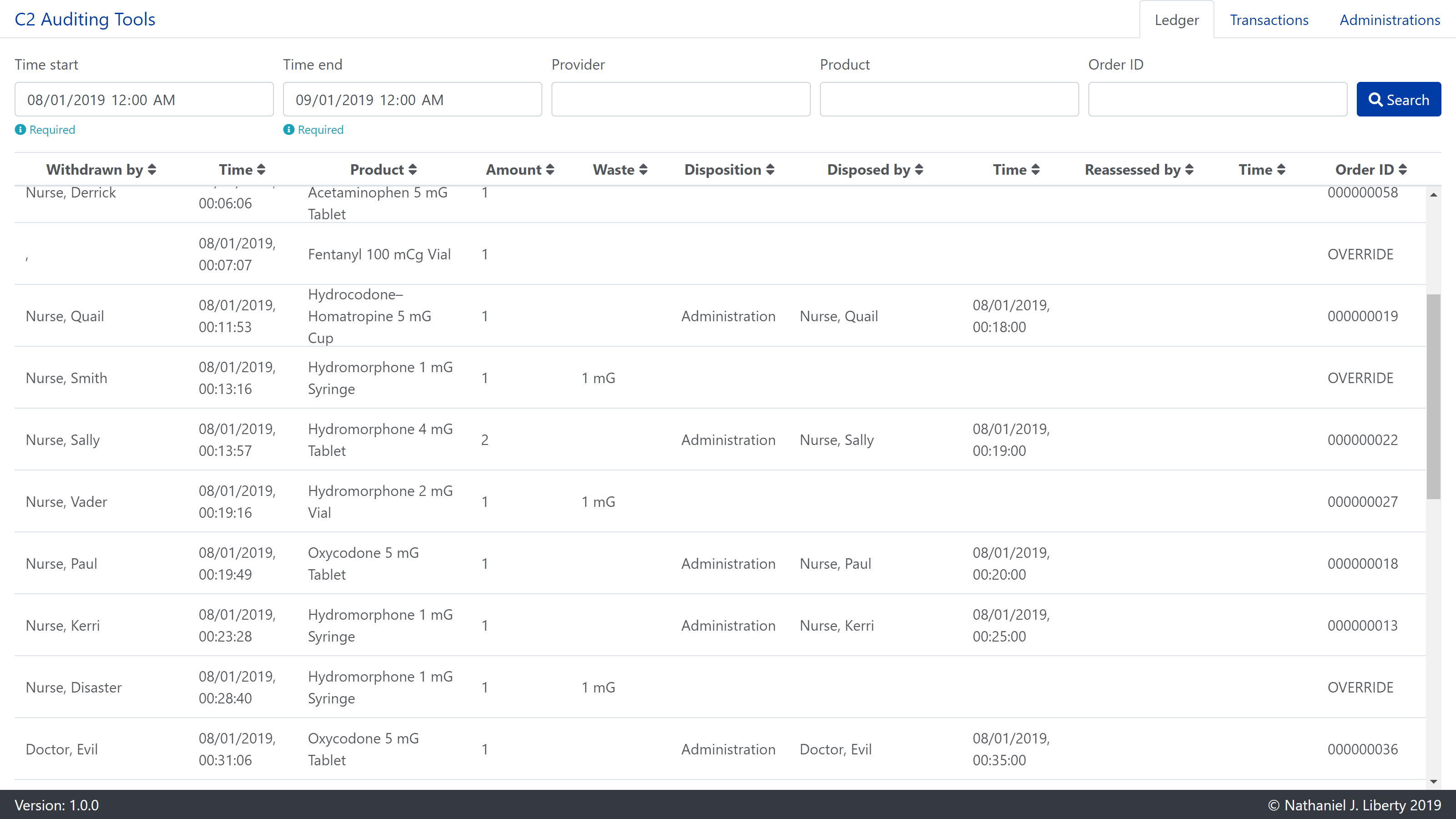Click the Product filter input field
This screenshot has height=819, width=1456.
point(949,99)
